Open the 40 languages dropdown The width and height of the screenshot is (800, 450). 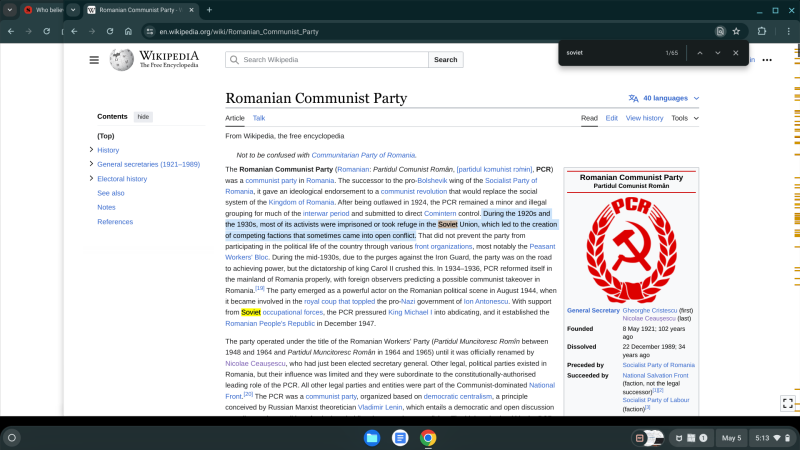click(664, 98)
